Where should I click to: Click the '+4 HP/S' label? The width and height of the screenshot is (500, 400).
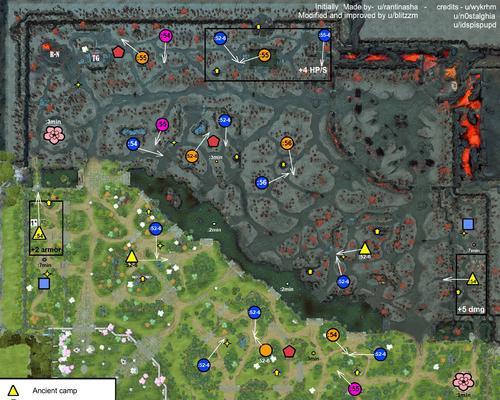(313, 70)
